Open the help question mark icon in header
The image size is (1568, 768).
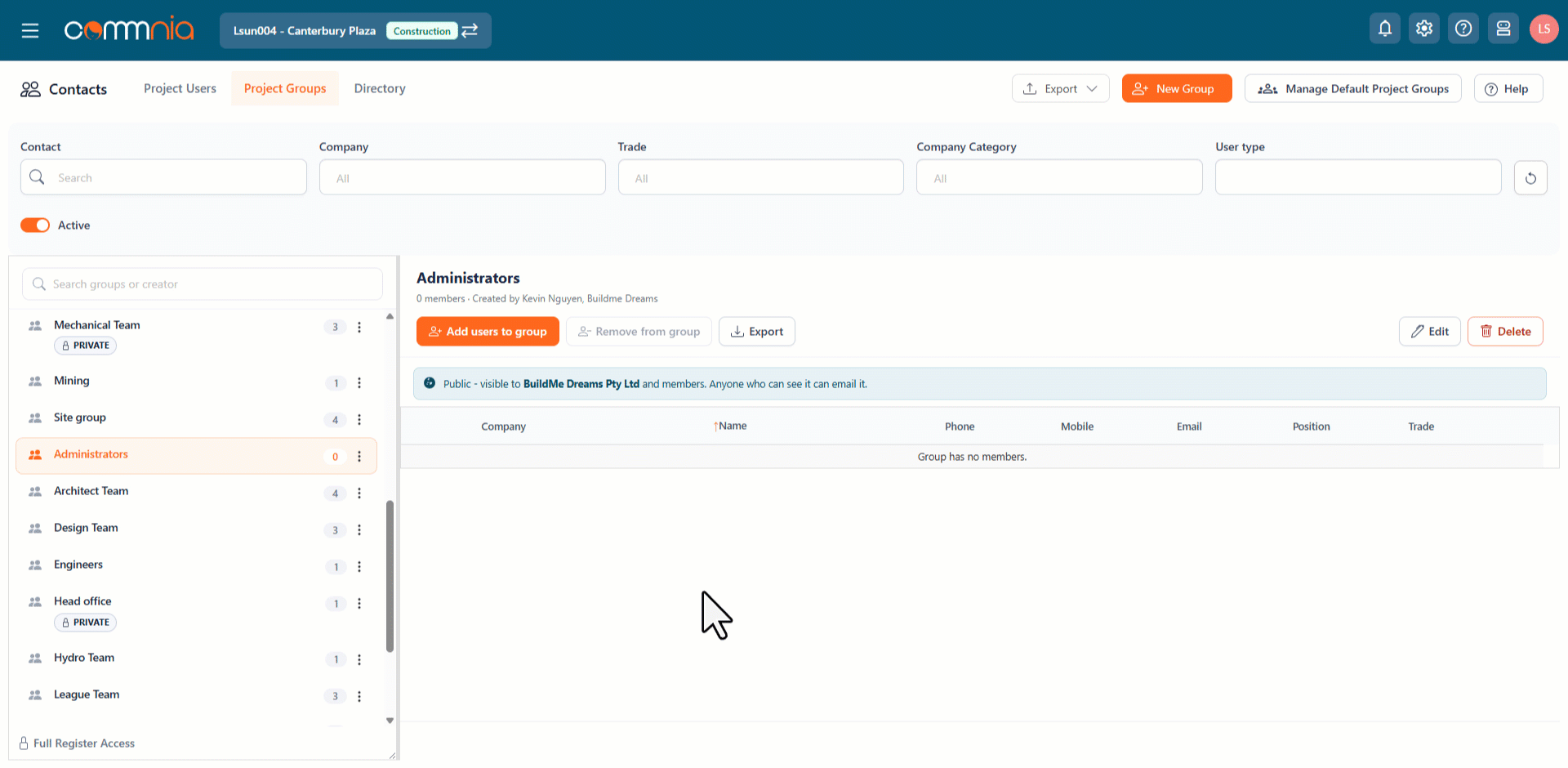click(1463, 29)
